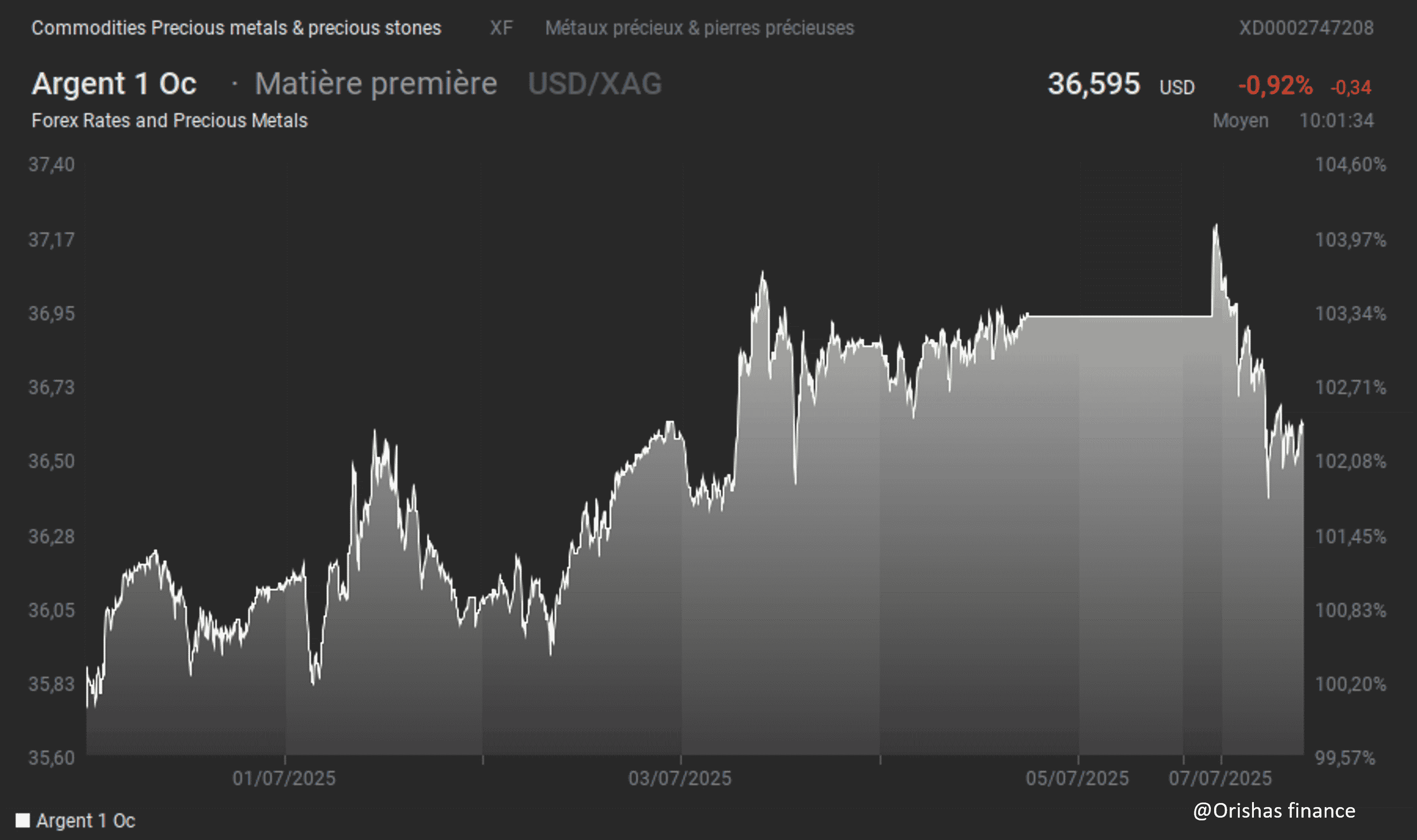This screenshot has width=1417, height=840.
Task: Click the -0,34 absolute change value
Action: (1351, 88)
